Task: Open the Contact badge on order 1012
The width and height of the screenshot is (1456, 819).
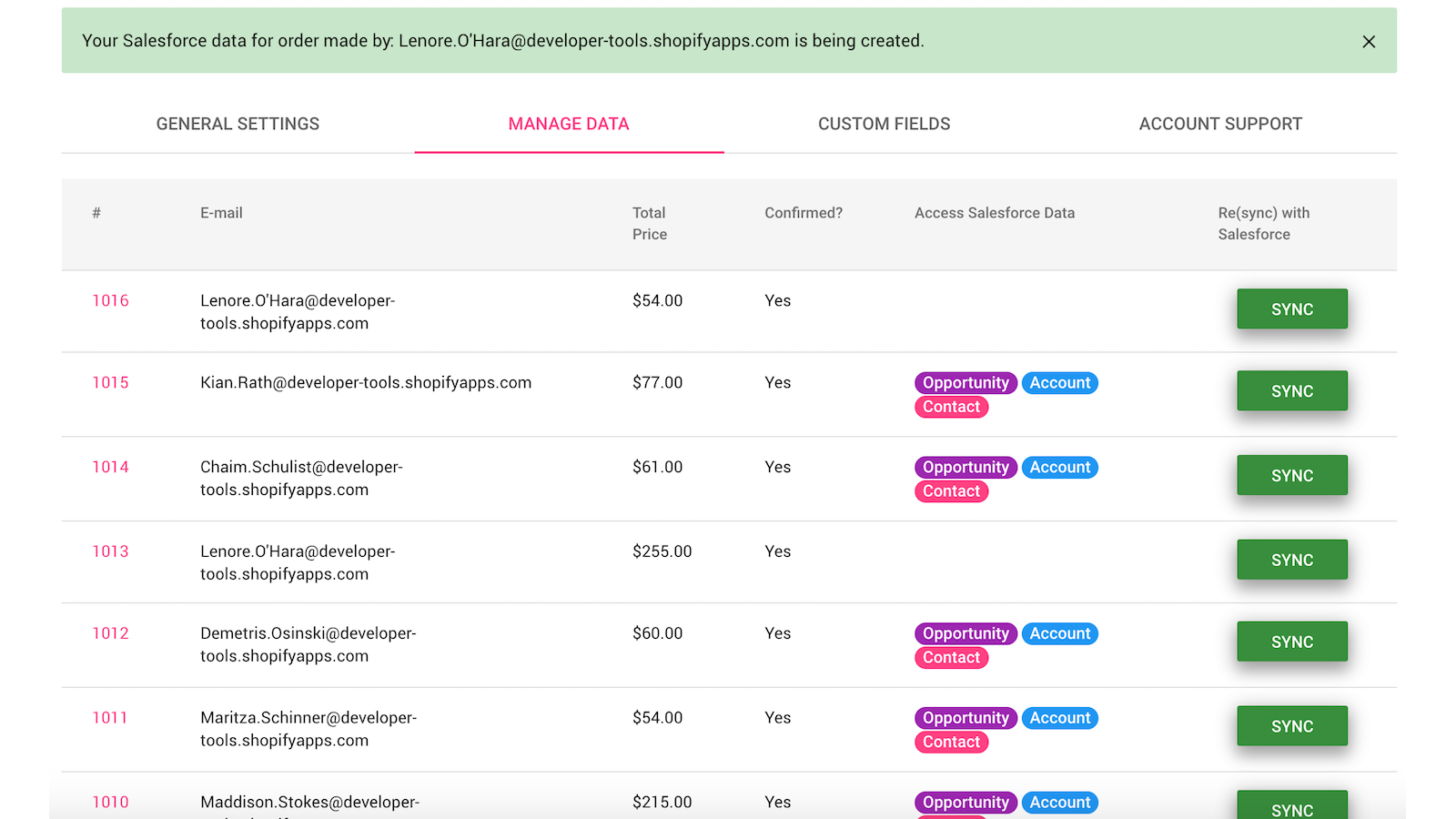Action: (x=951, y=657)
